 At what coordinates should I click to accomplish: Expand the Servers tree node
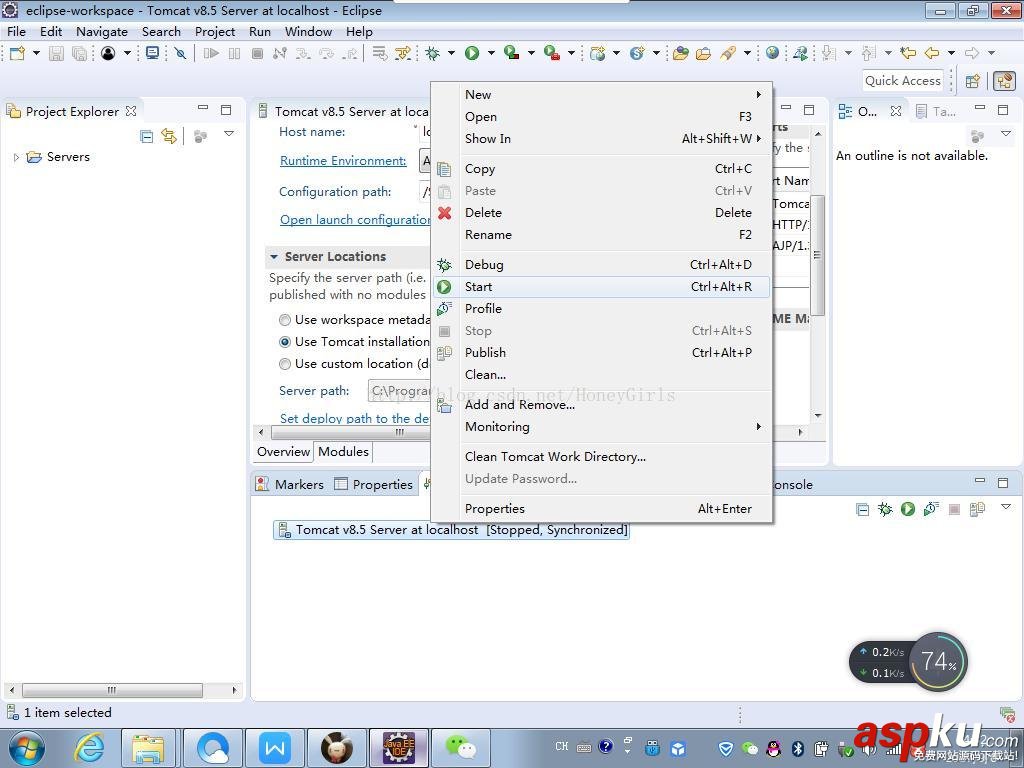coord(16,157)
